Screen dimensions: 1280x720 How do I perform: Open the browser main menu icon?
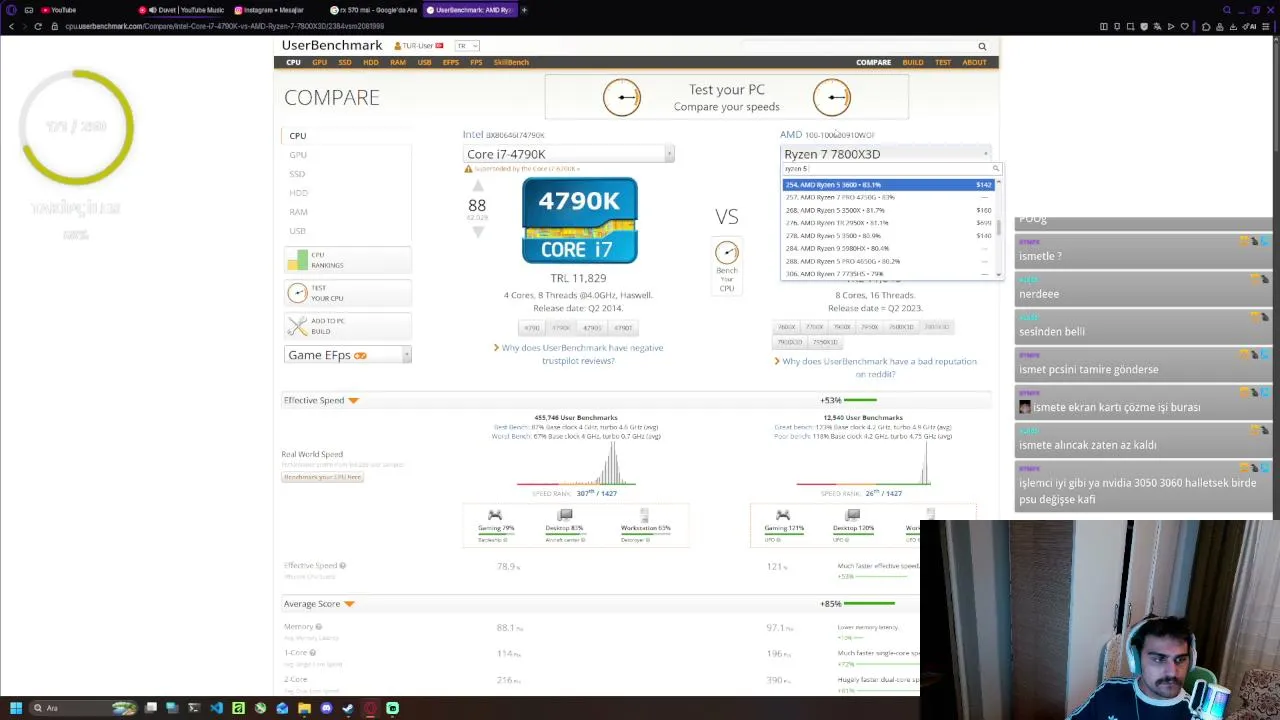[x=1265, y=26]
